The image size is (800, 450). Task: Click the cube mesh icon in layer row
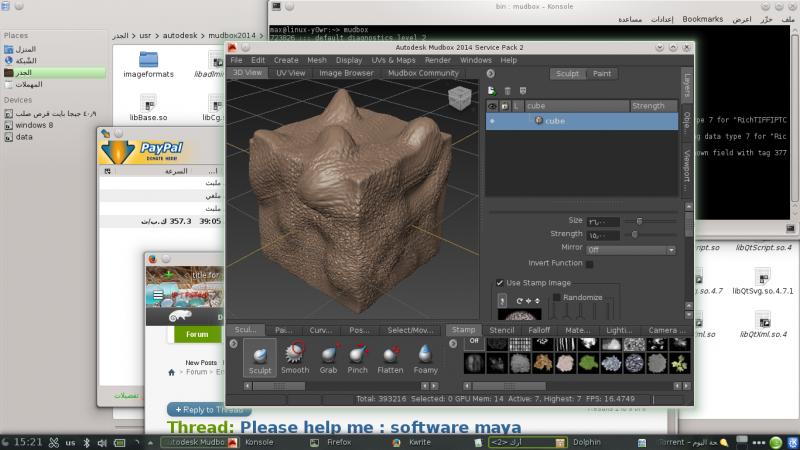click(x=538, y=121)
